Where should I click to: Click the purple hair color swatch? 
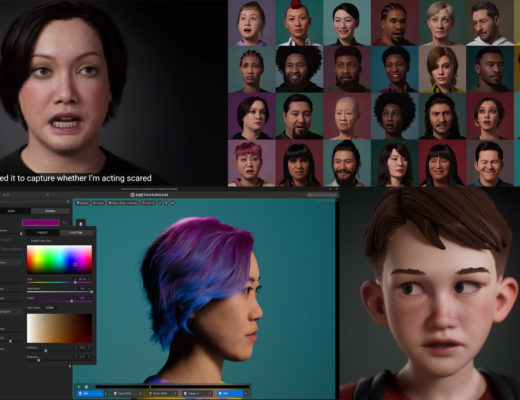[x=41, y=222]
